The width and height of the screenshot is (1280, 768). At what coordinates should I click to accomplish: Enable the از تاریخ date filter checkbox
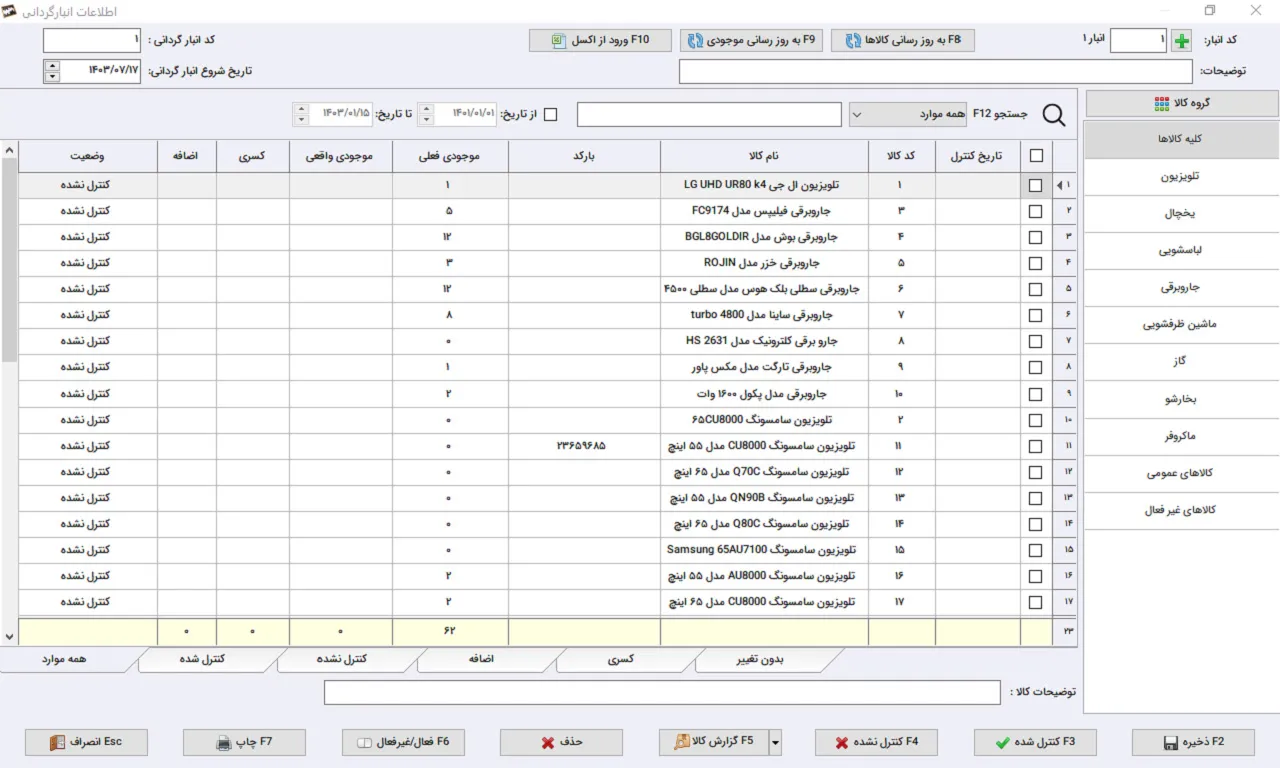(x=550, y=115)
